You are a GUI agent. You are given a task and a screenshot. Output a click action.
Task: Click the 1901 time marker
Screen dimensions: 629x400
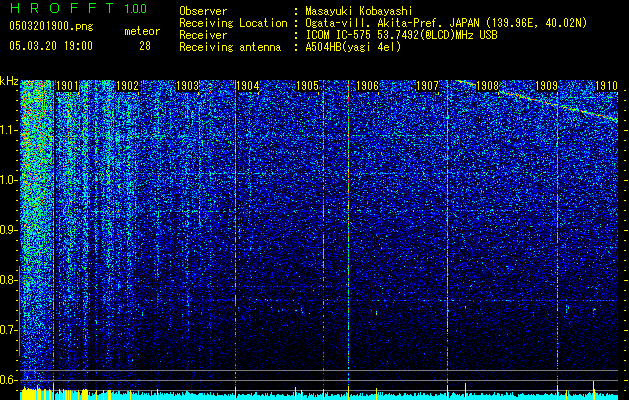point(67,86)
